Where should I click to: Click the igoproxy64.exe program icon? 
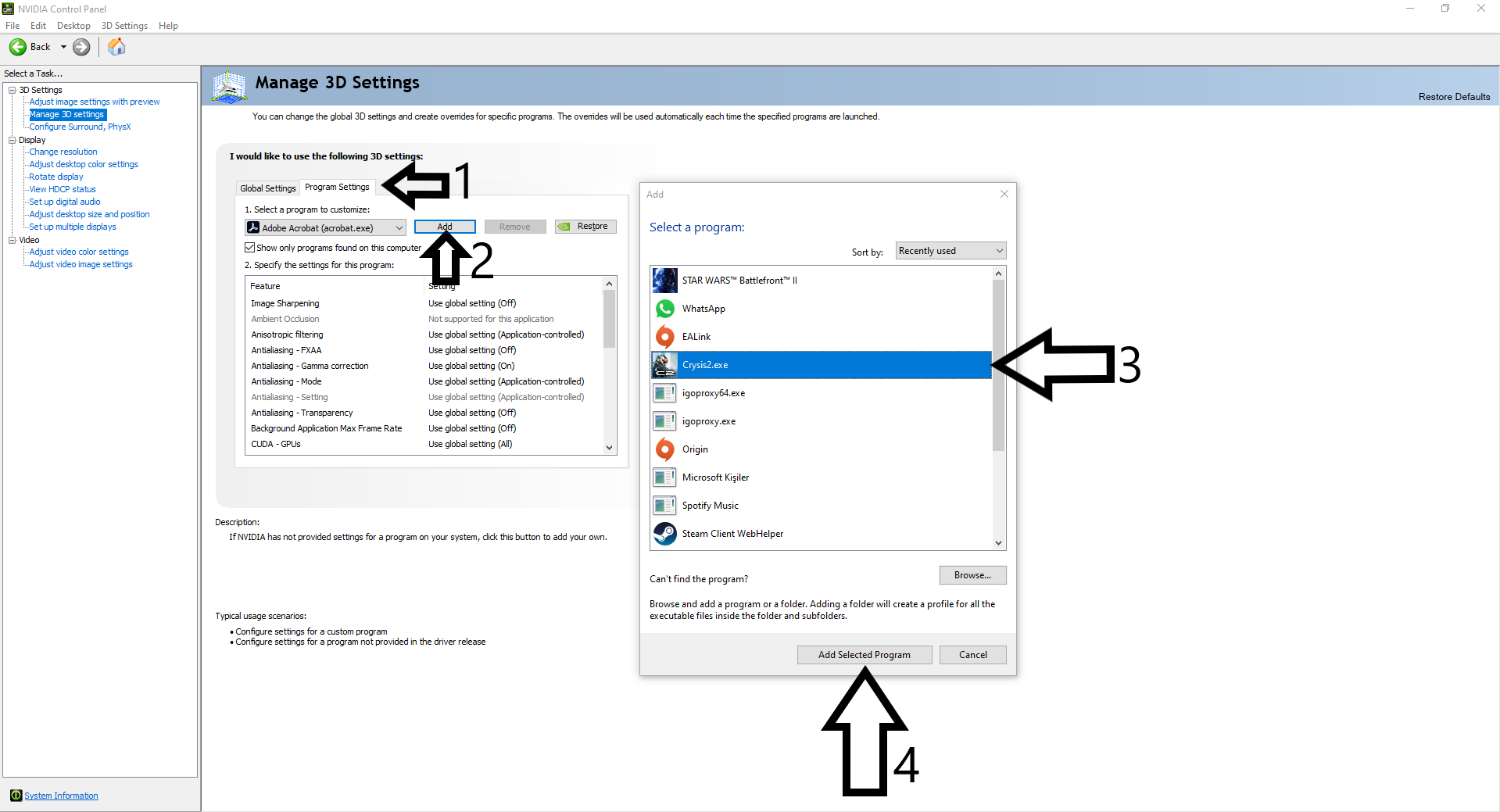[665, 393]
